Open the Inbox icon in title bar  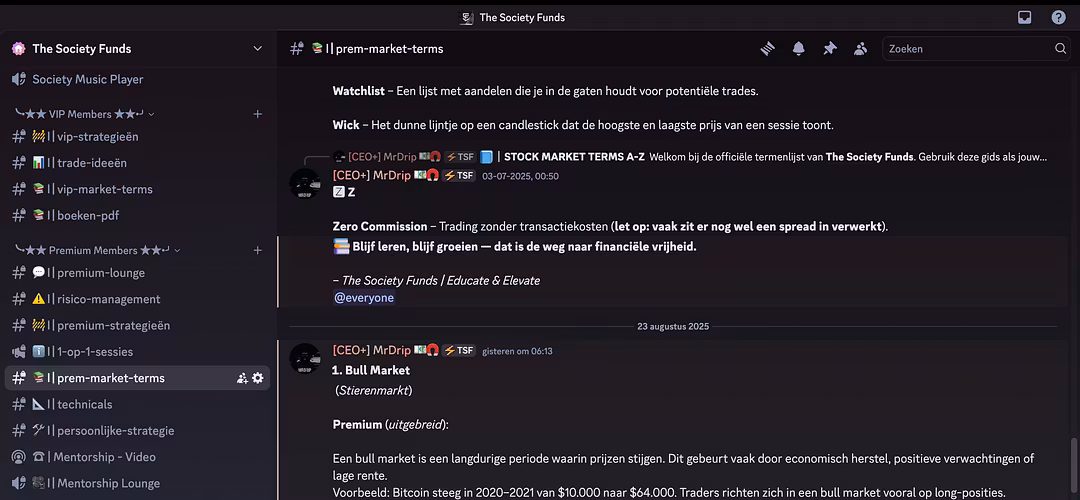coord(1025,17)
